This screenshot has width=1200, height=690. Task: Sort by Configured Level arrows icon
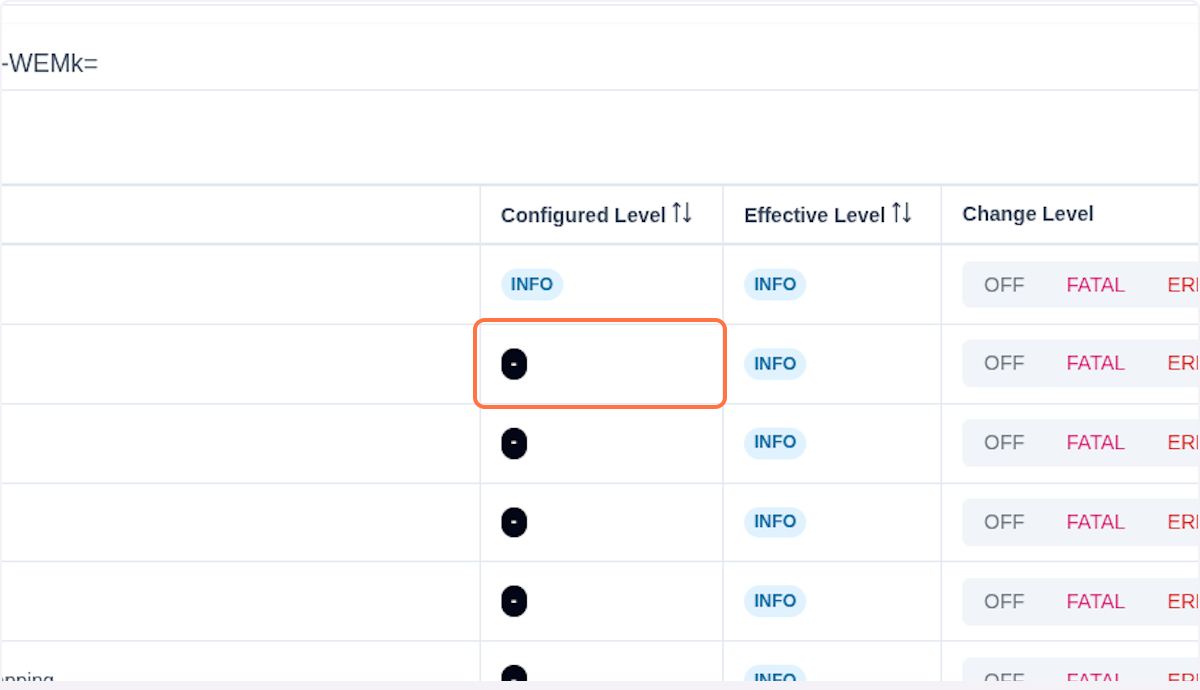click(x=682, y=213)
